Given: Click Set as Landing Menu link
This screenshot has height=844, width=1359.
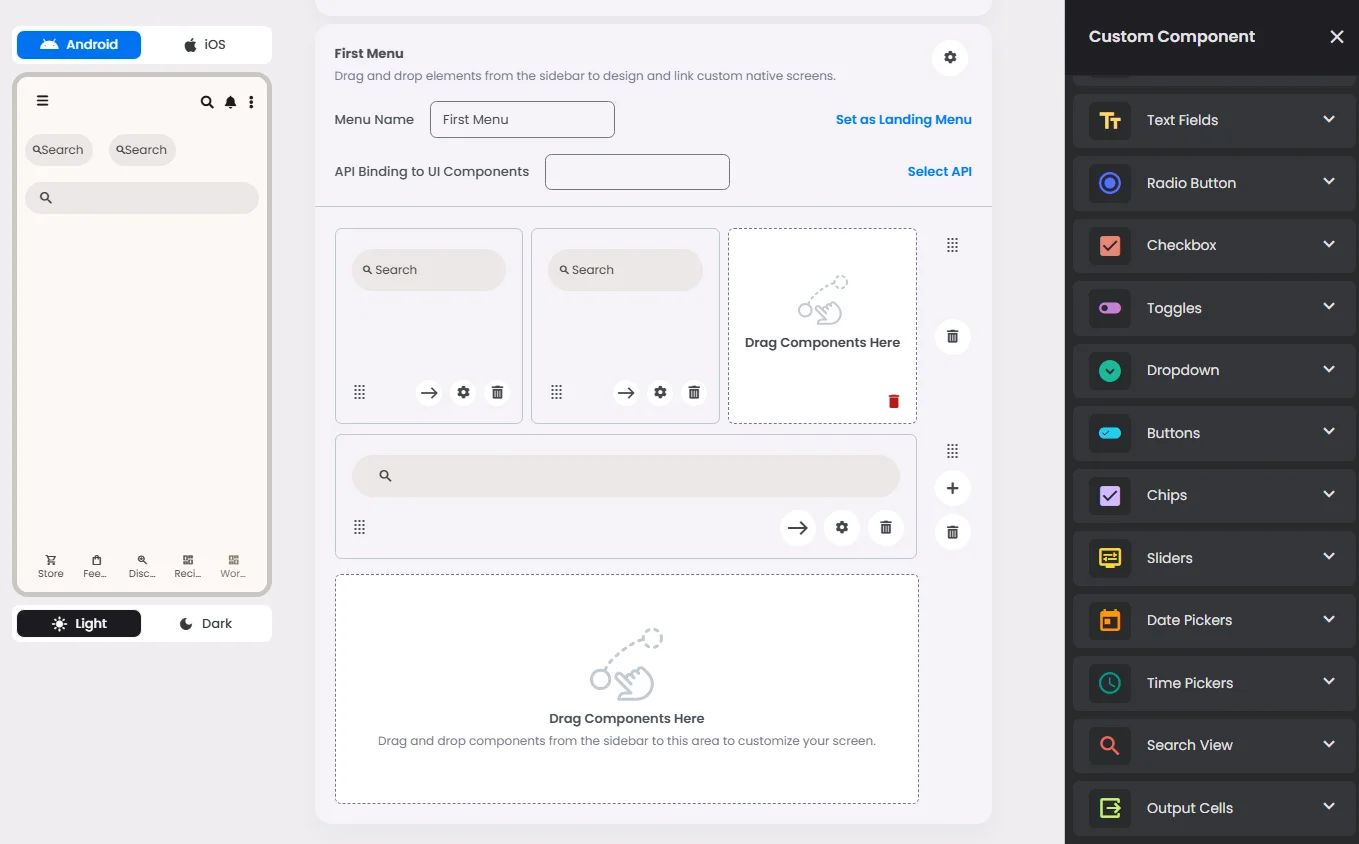Looking at the screenshot, I should [x=904, y=119].
